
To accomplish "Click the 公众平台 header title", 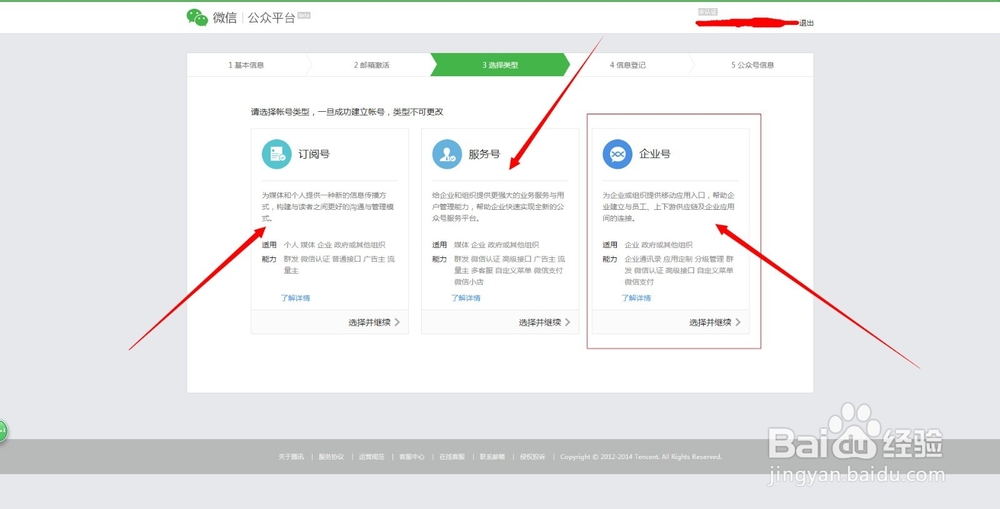I will pos(271,18).
